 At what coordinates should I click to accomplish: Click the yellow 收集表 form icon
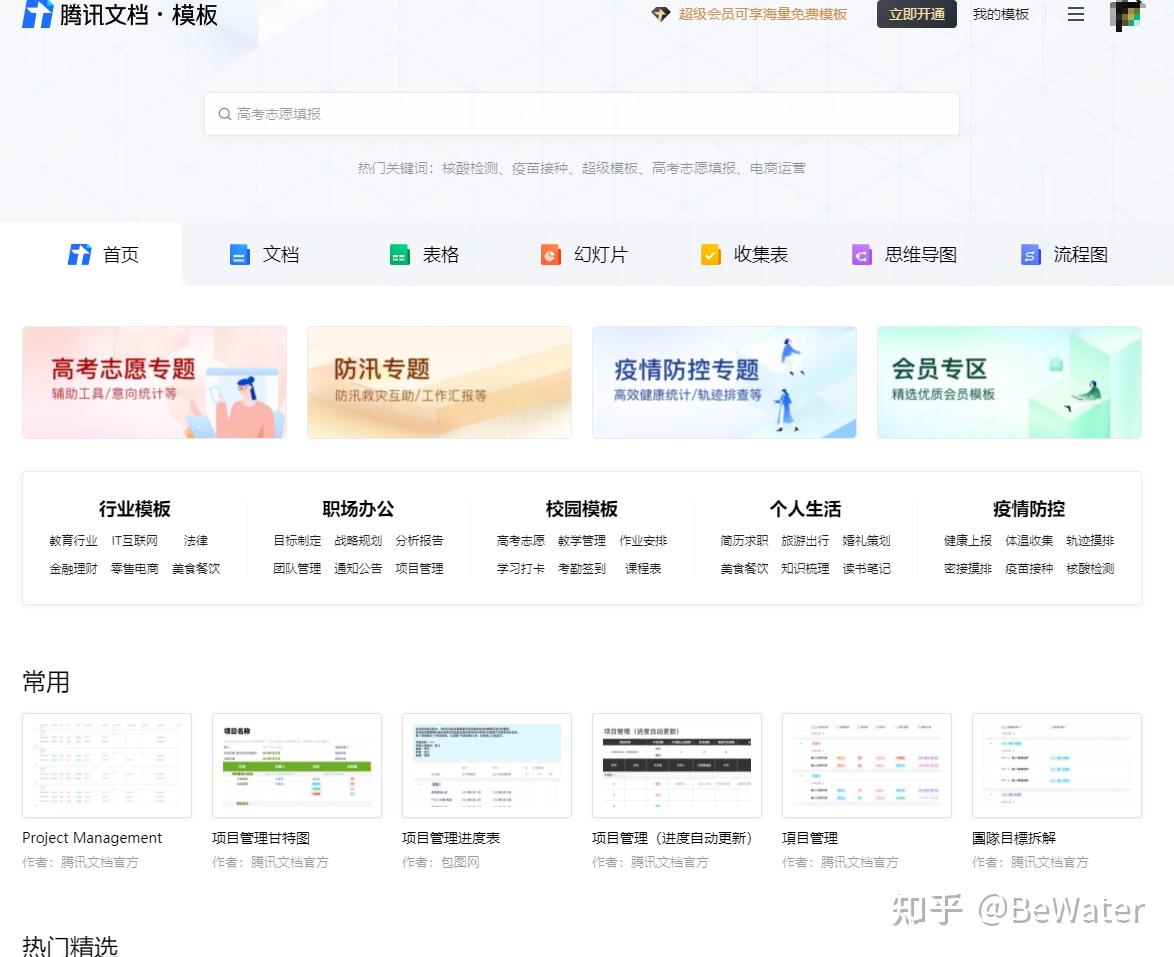tap(711, 255)
